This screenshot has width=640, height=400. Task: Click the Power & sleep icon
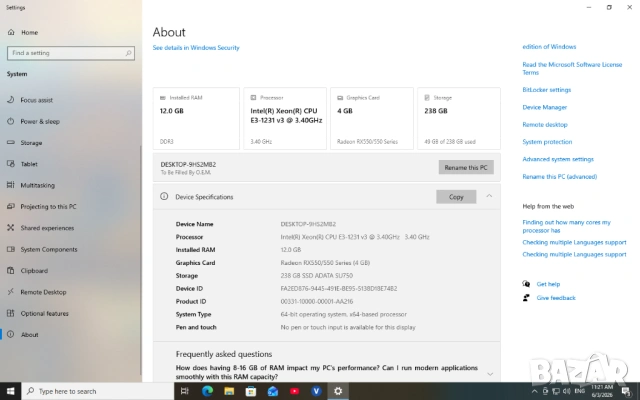pos(11,121)
